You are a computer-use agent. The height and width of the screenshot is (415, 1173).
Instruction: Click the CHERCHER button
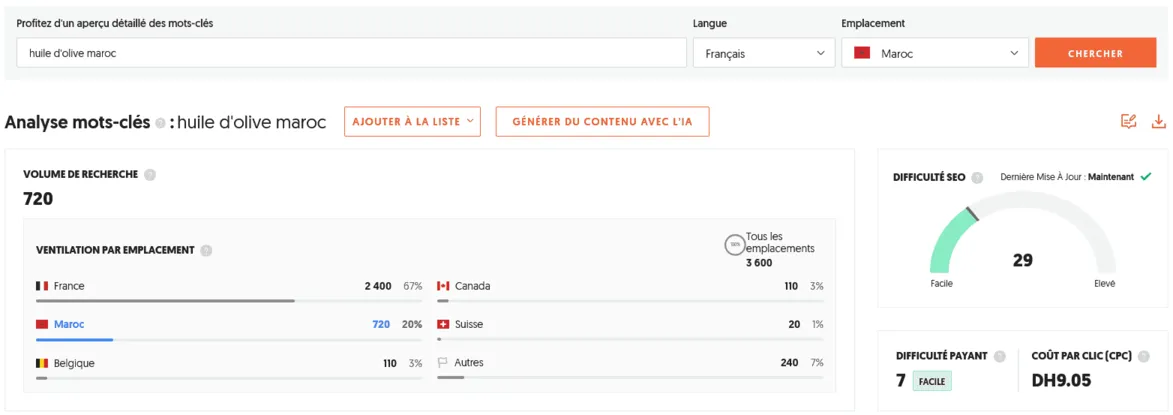(x=1095, y=53)
